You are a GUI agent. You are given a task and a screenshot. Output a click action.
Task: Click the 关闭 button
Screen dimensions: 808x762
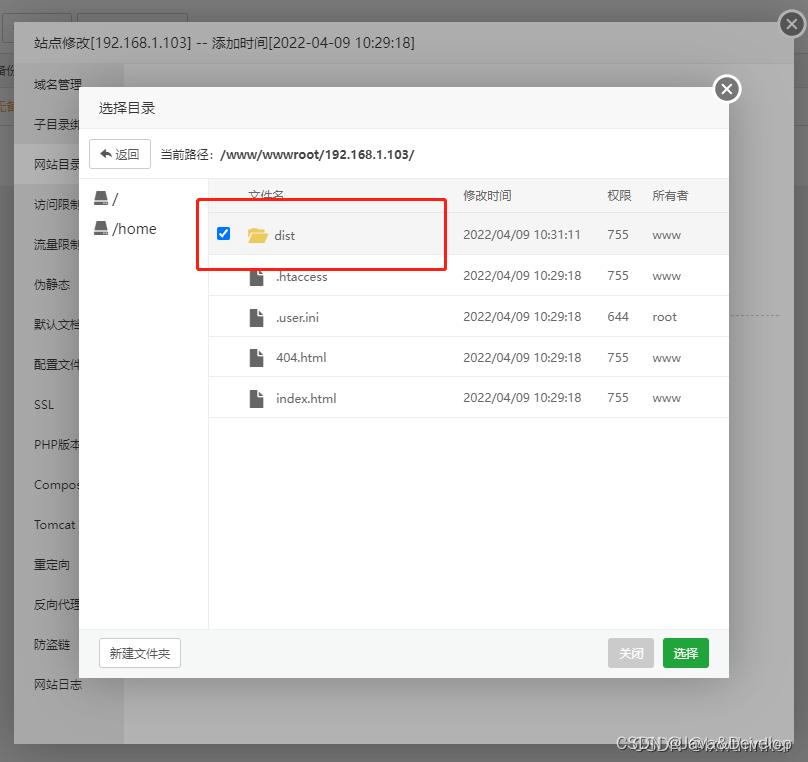[631, 653]
